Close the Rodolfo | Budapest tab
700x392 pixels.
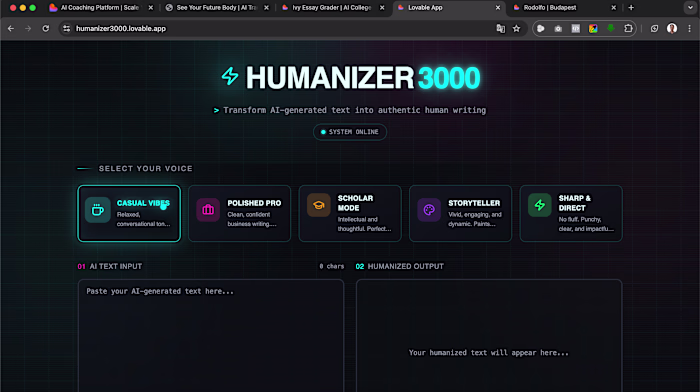(613, 8)
